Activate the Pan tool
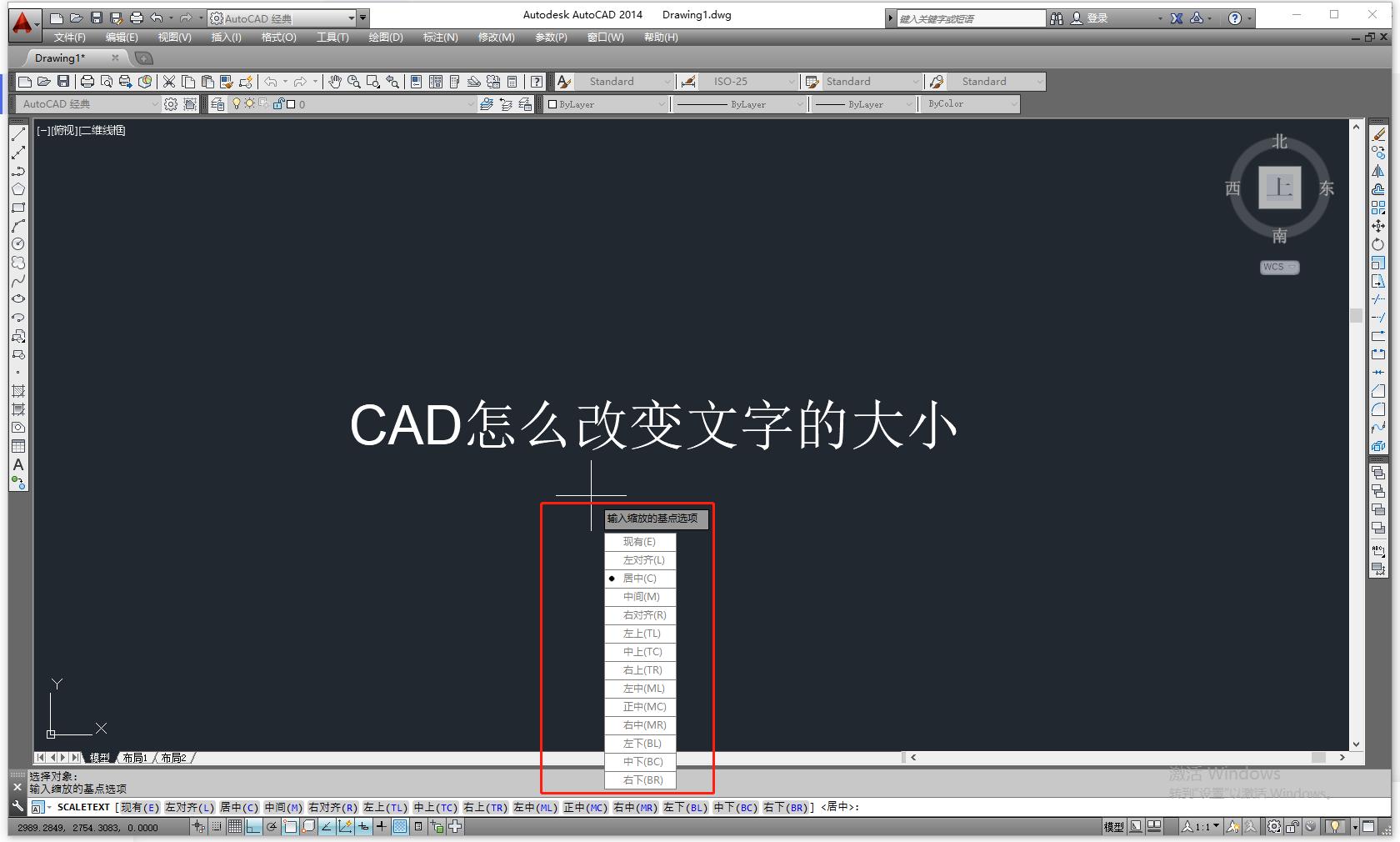Viewport: 1400px width, 842px height. coord(334,81)
